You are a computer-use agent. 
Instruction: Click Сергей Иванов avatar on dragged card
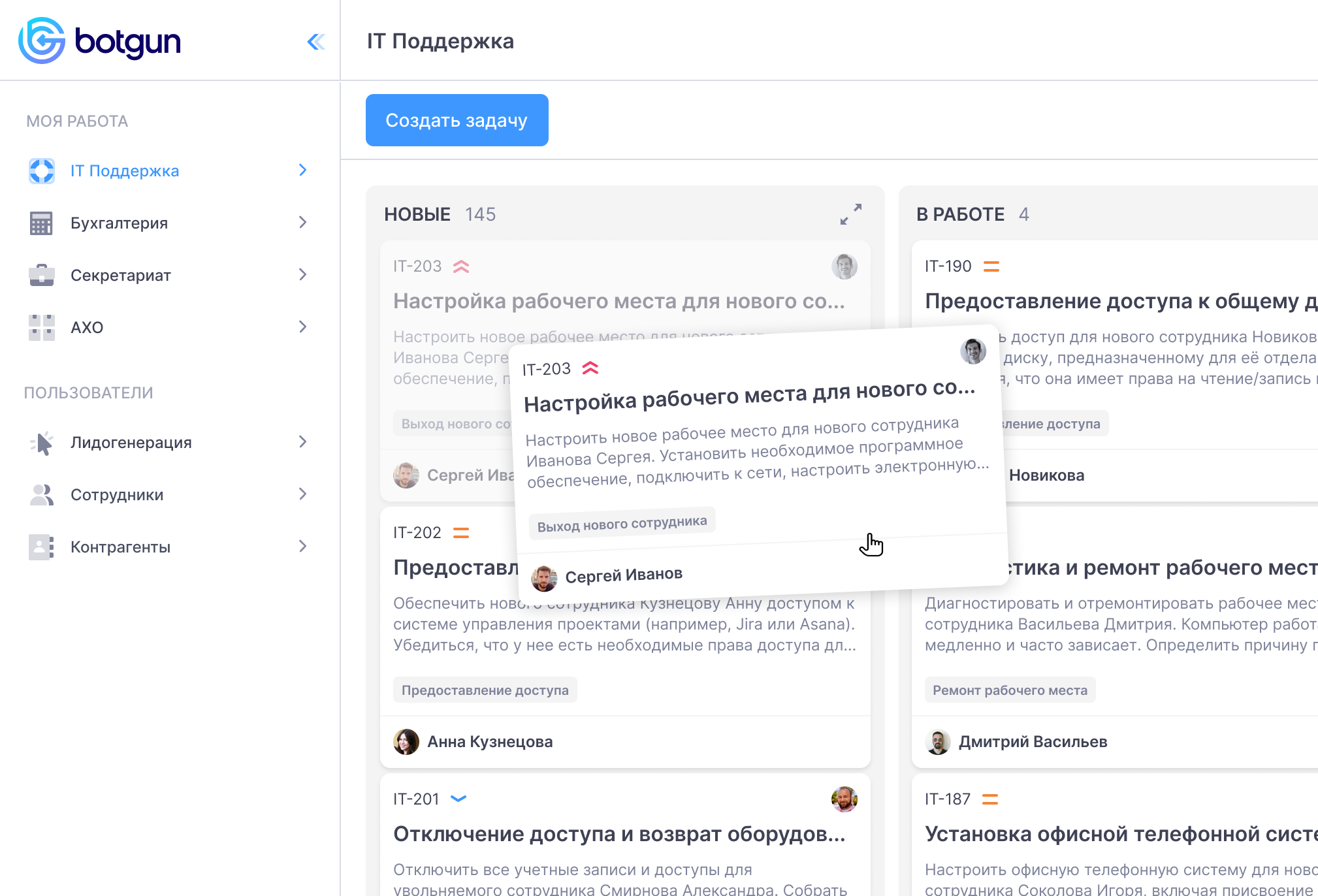click(544, 579)
